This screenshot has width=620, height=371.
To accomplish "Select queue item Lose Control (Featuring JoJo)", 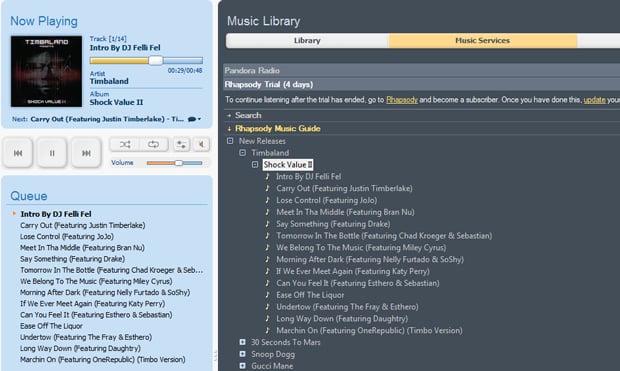I will tap(67, 237).
